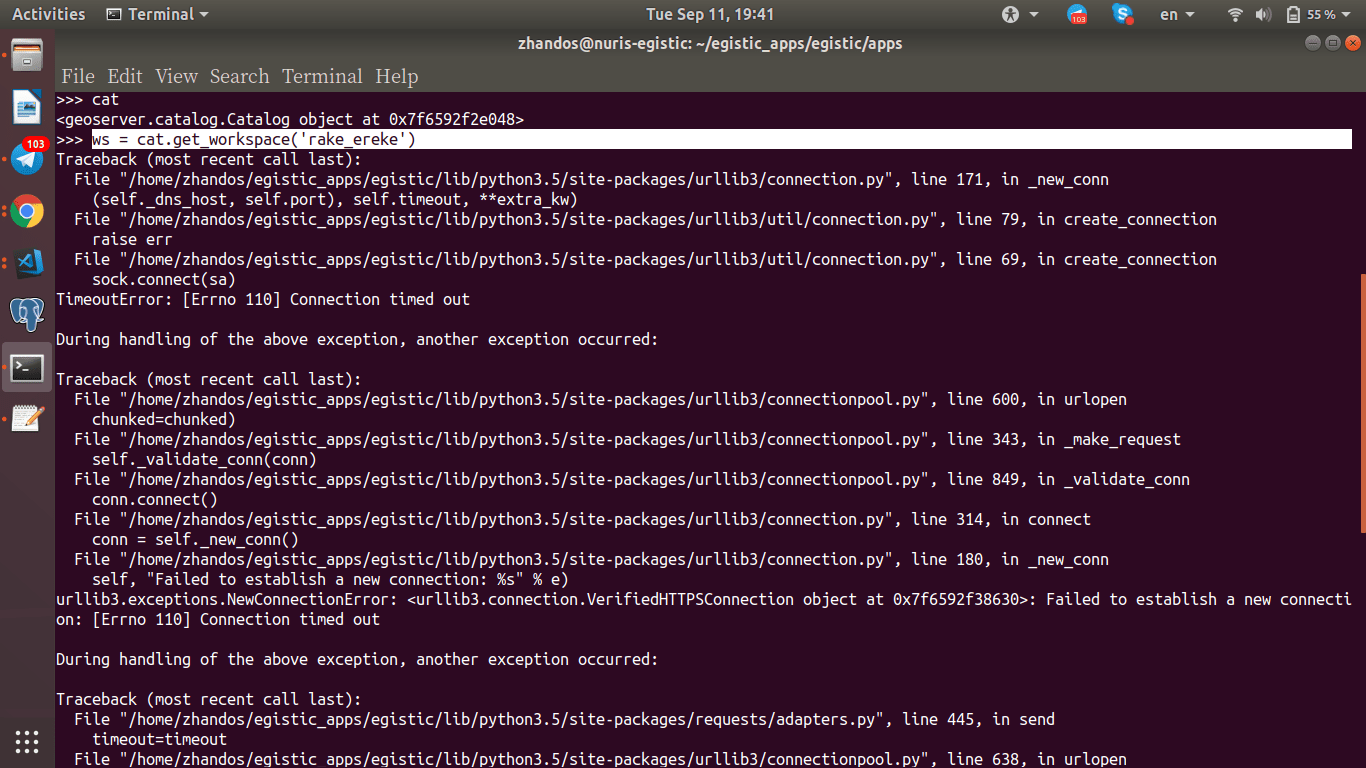Click the 'chunked=chunked)' line

(x=164, y=419)
